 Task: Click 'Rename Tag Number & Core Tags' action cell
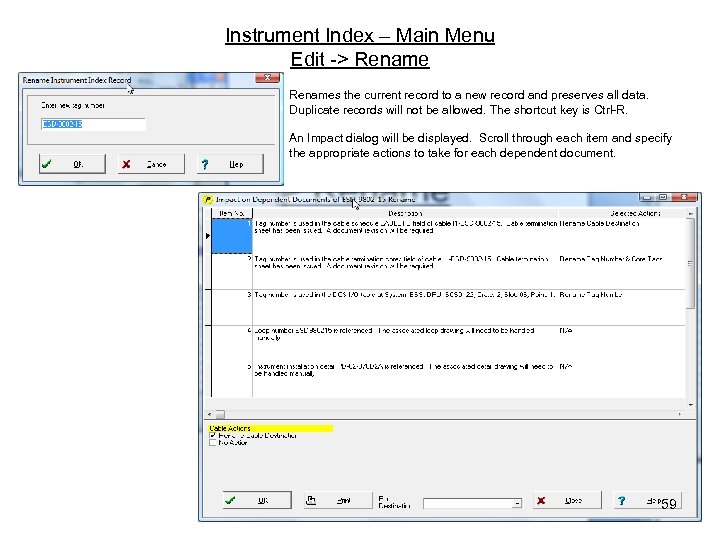pyautogui.click(x=611, y=259)
